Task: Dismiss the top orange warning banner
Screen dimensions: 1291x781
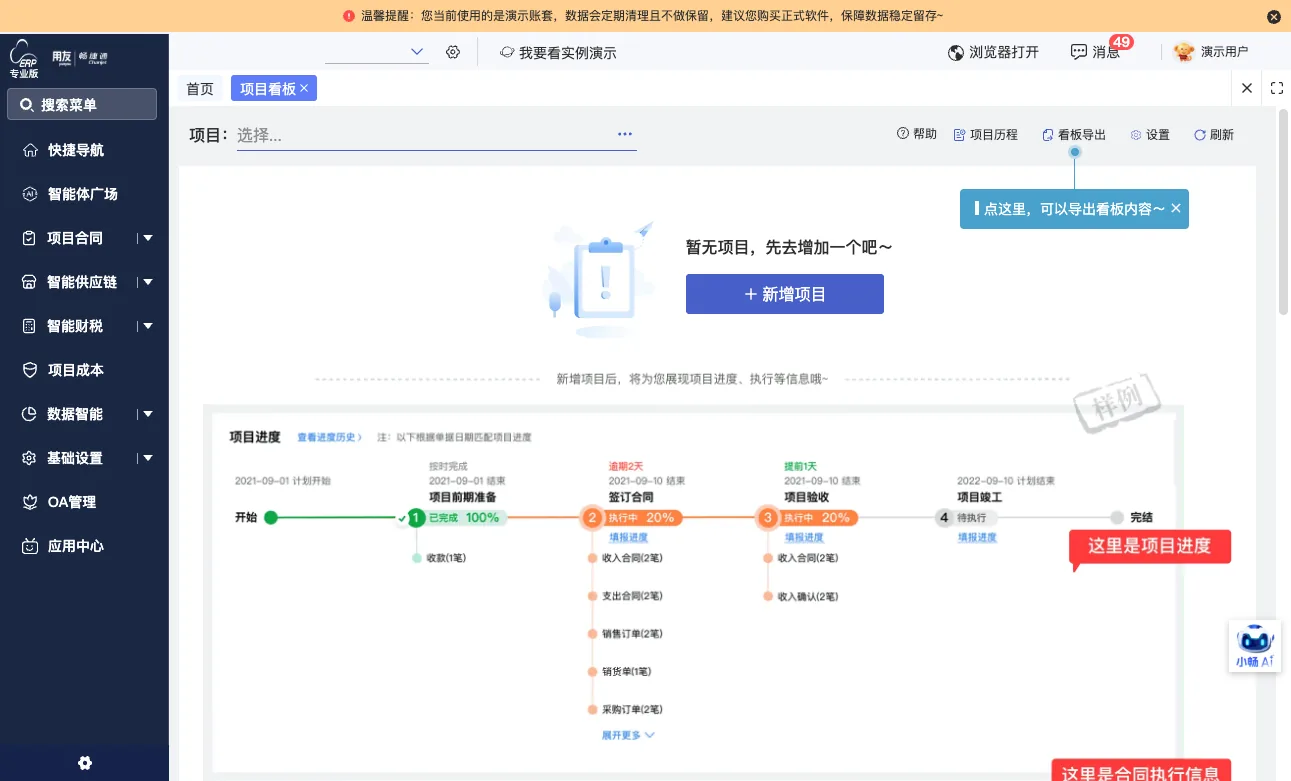Action: pos(1274,16)
